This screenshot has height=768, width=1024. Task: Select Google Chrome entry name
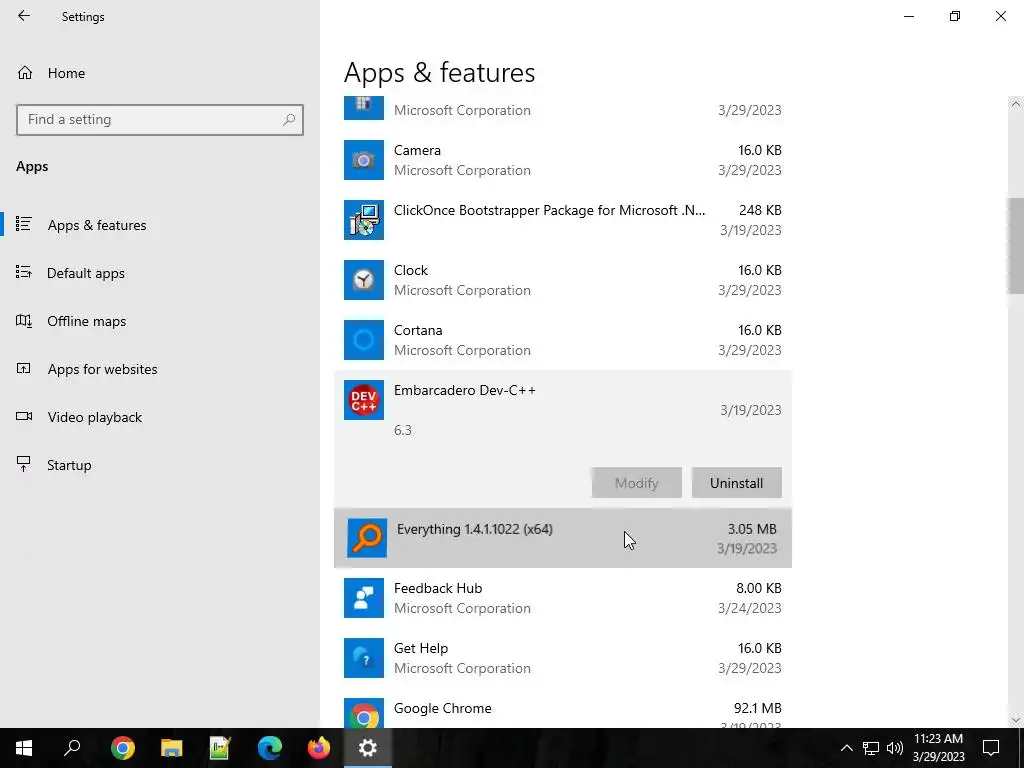[443, 709]
